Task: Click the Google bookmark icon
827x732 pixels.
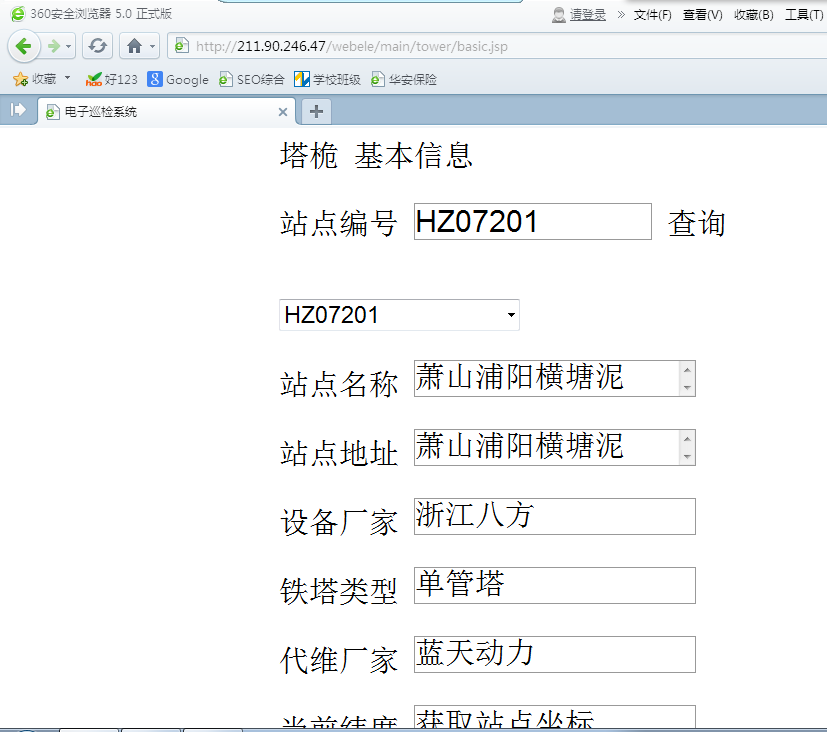Action: pos(155,79)
